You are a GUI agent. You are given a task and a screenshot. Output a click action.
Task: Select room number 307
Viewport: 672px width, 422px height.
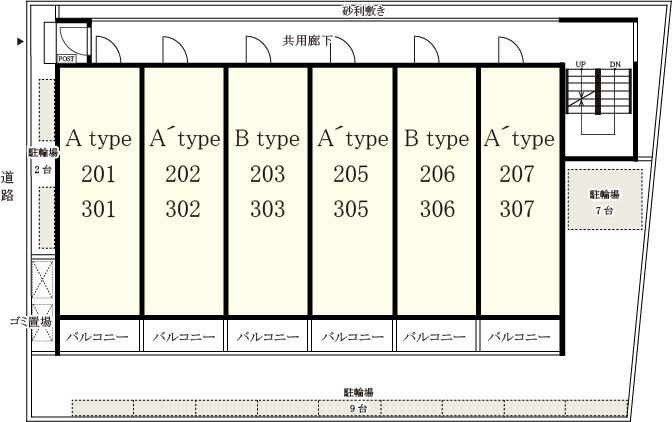517,209
